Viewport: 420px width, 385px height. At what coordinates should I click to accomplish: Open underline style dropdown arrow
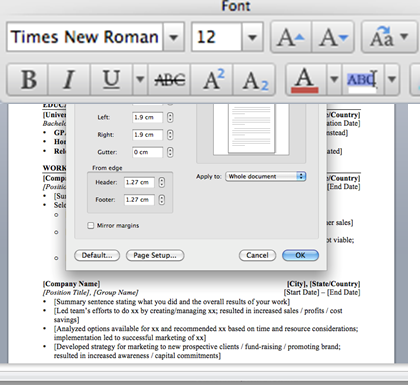pyautogui.click(x=140, y=79)
